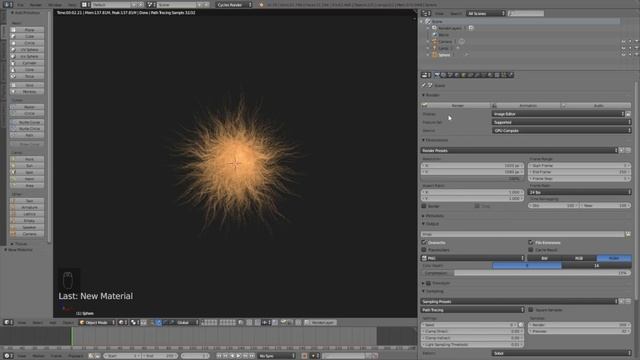640x360 pixels.
Task: Select 16-bit color depth
Action: click(x=596, y=265)
